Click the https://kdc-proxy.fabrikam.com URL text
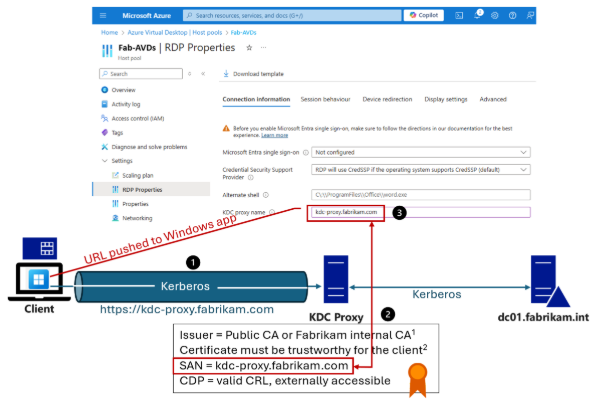 point(187,309)
